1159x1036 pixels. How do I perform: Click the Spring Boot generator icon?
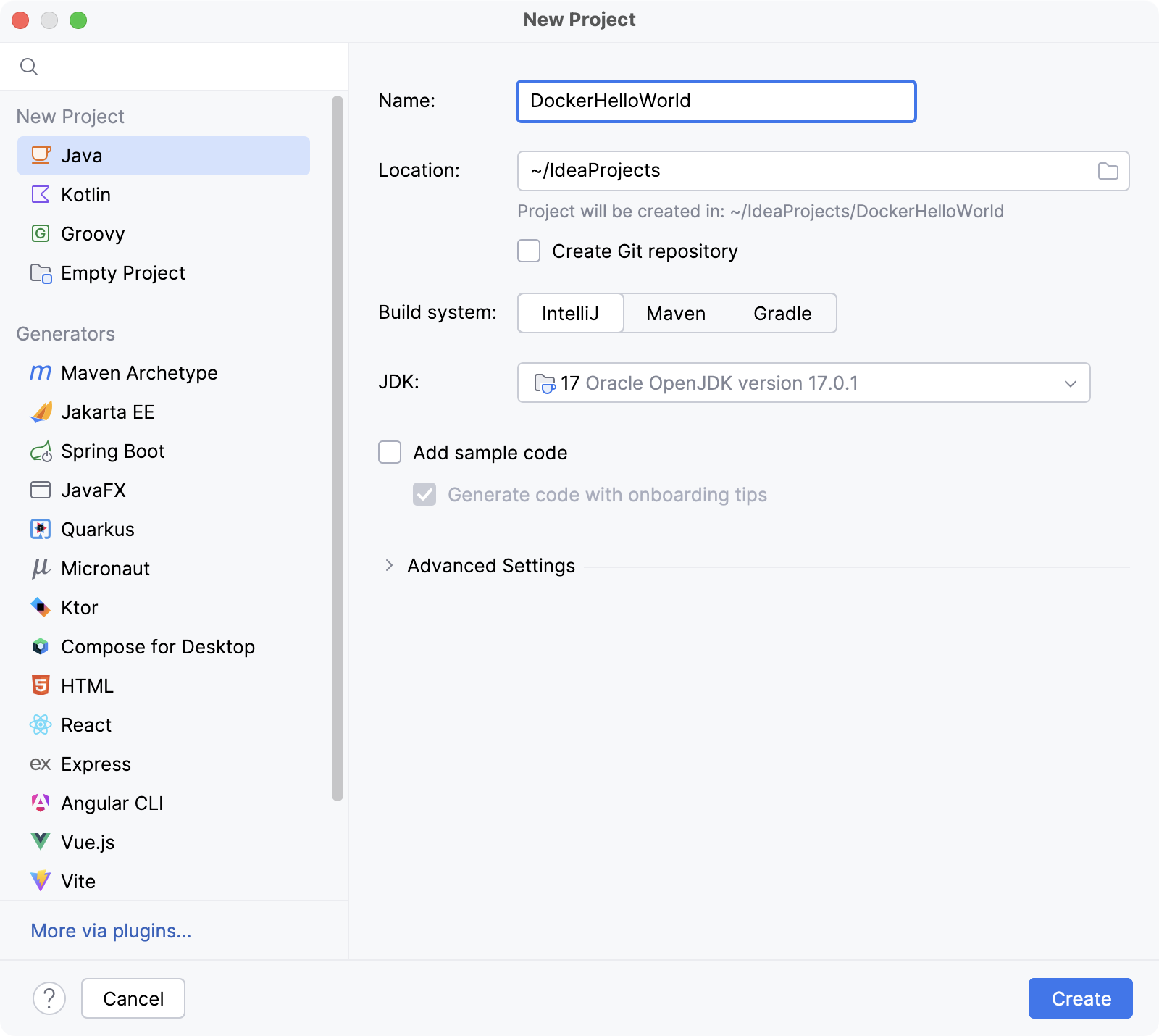pos(41,451)
